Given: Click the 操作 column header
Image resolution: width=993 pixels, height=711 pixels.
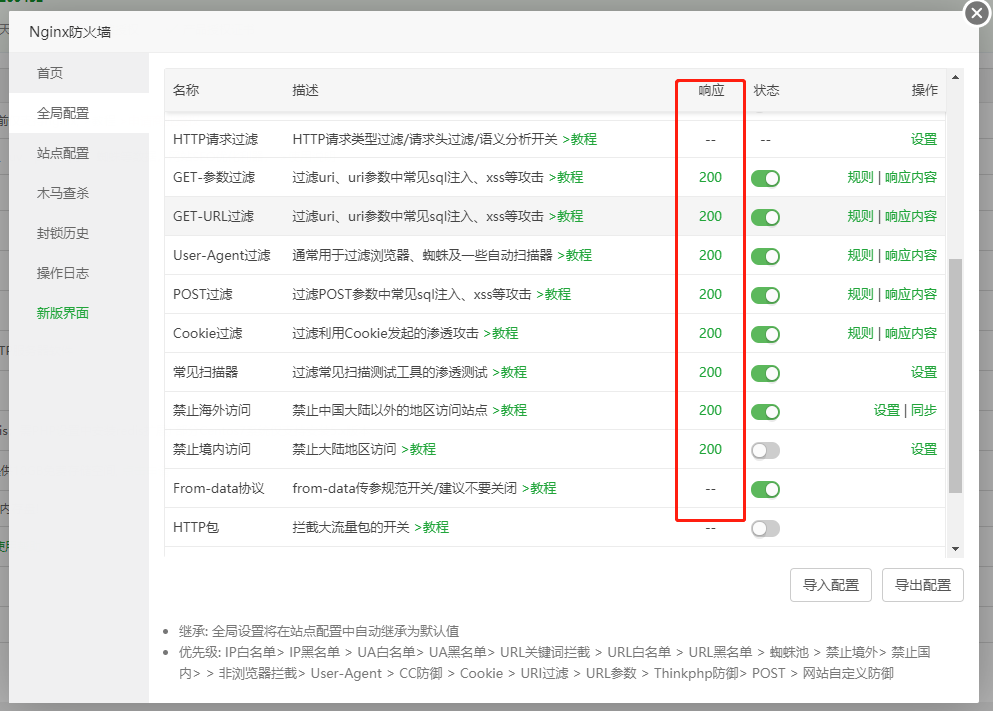Looking at the screenshot, I should click(925, 91).
